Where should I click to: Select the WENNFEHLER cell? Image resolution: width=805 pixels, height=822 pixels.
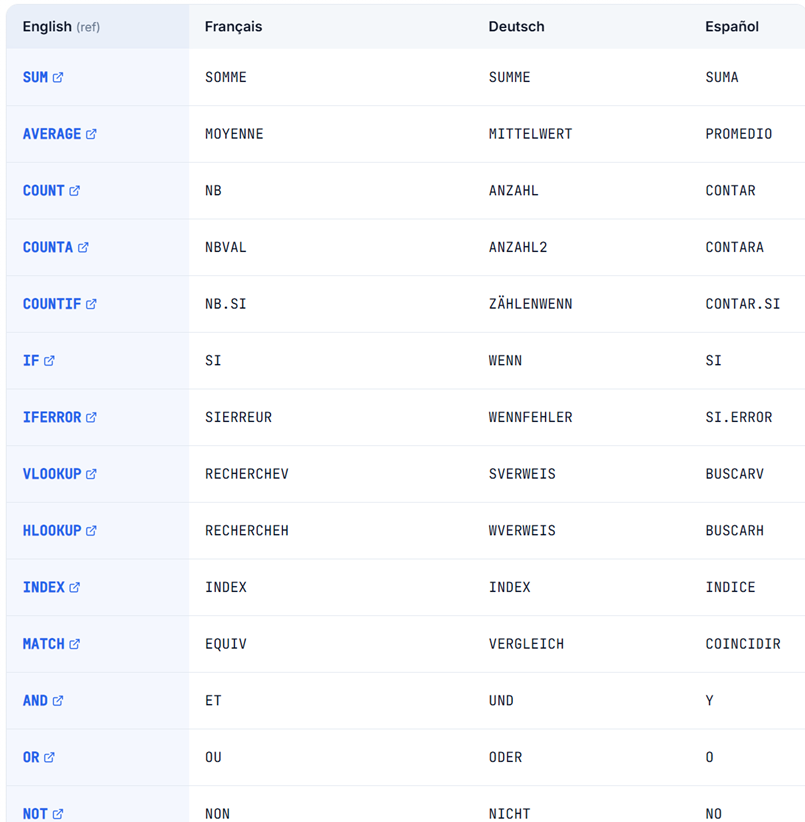(581, 417)
